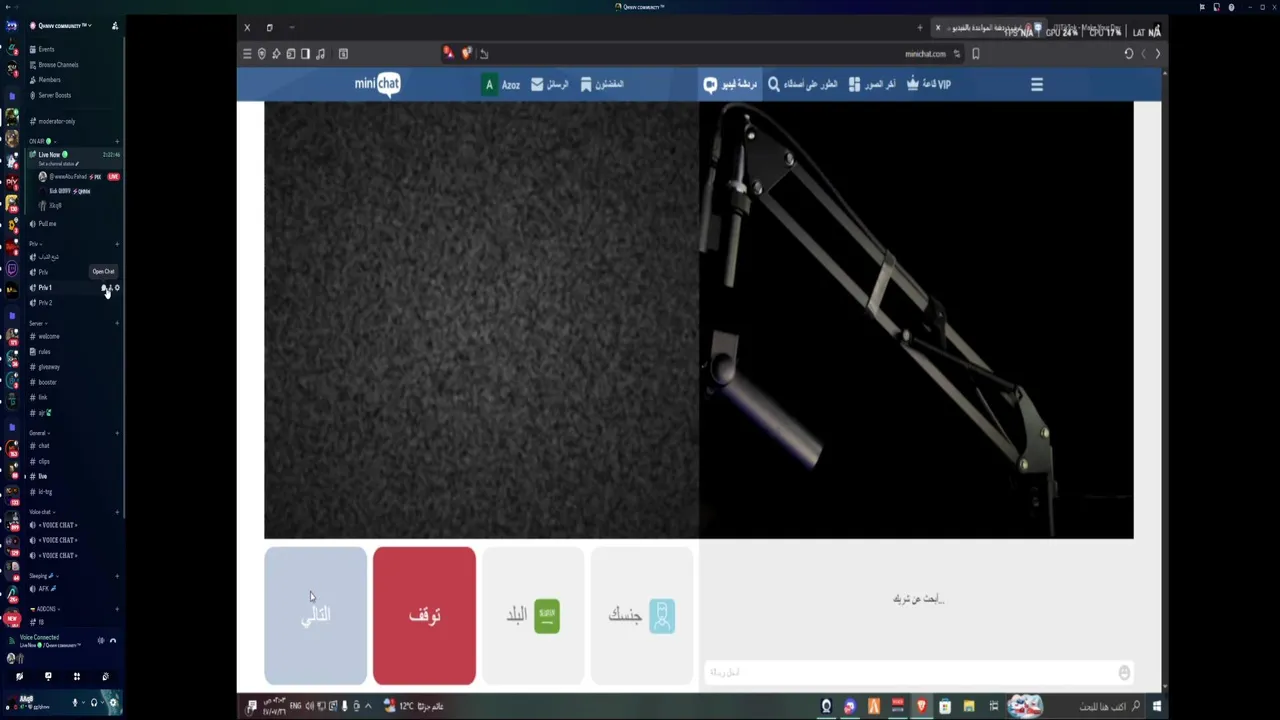Click the light-blue next button
This screenshot has height=720, width=1280.
coord(315,615)
